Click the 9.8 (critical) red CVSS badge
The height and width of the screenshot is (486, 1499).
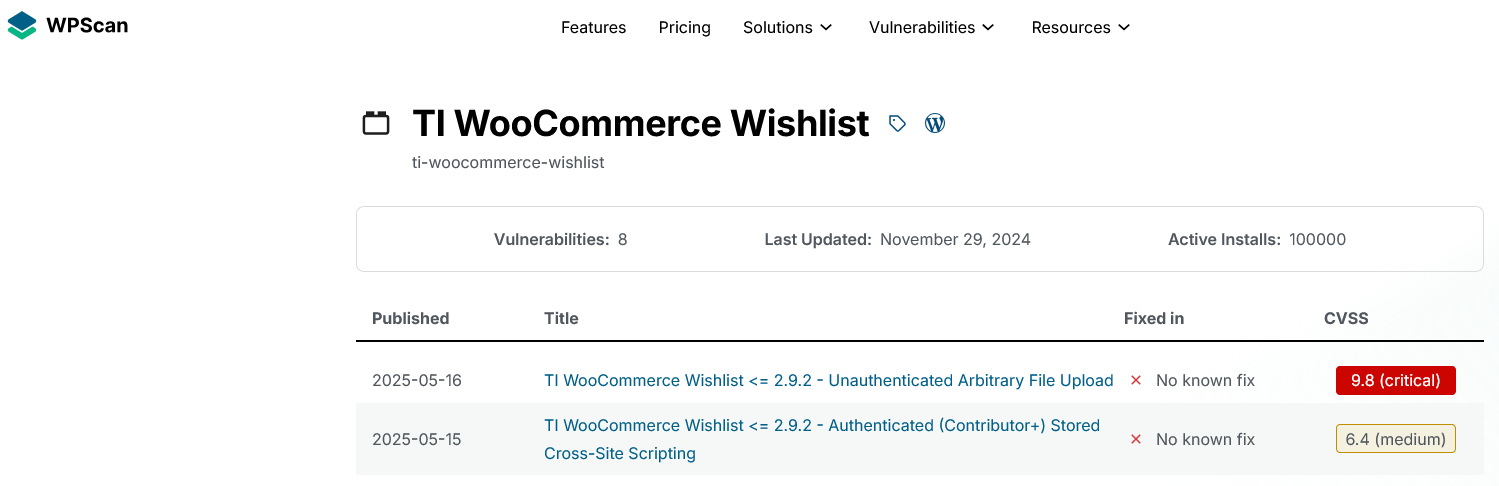pyautogui.click(x=1396, y=380)
